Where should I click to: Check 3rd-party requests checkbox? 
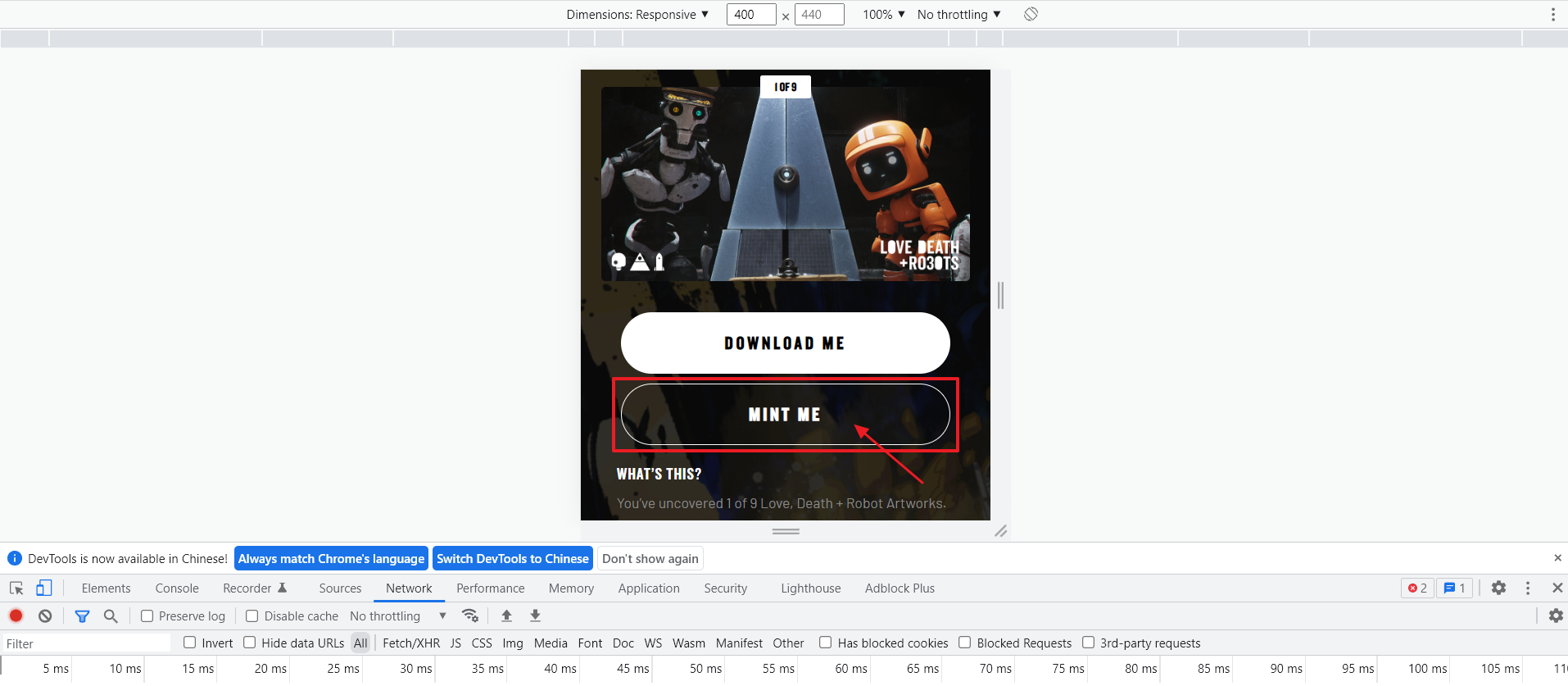(1089, 643)
